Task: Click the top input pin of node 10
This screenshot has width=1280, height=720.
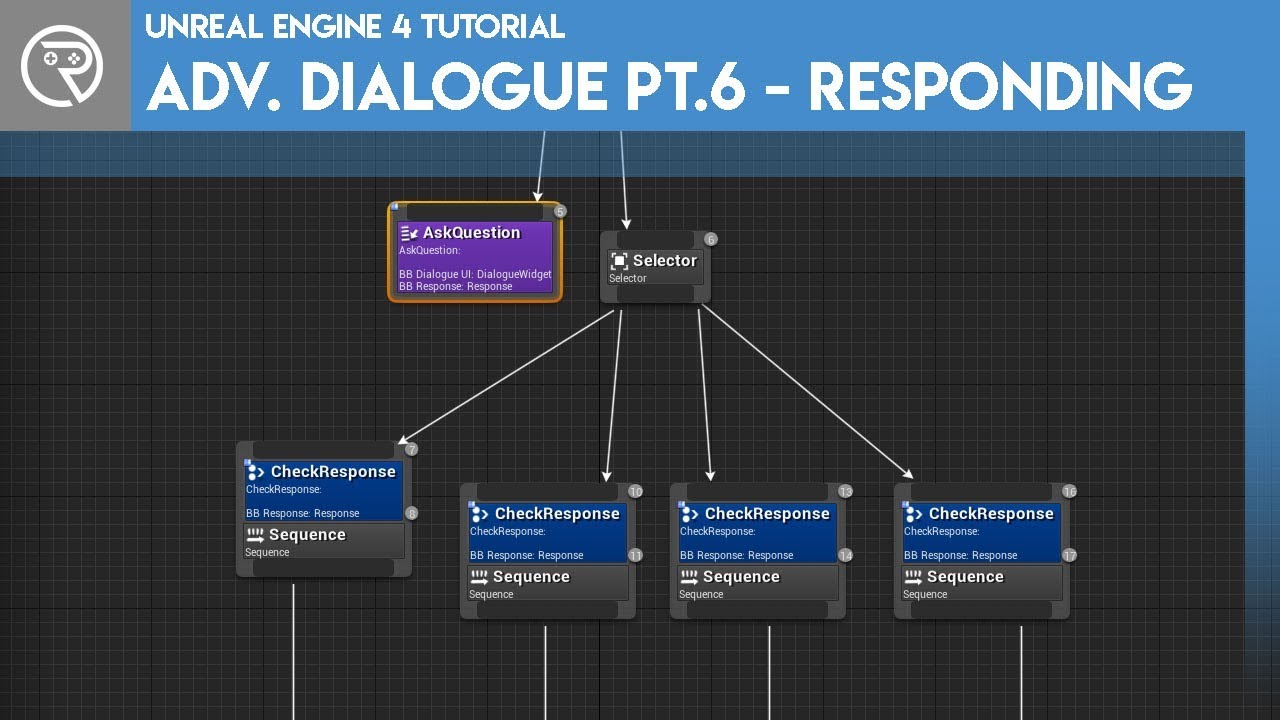Action: point(547,492)
